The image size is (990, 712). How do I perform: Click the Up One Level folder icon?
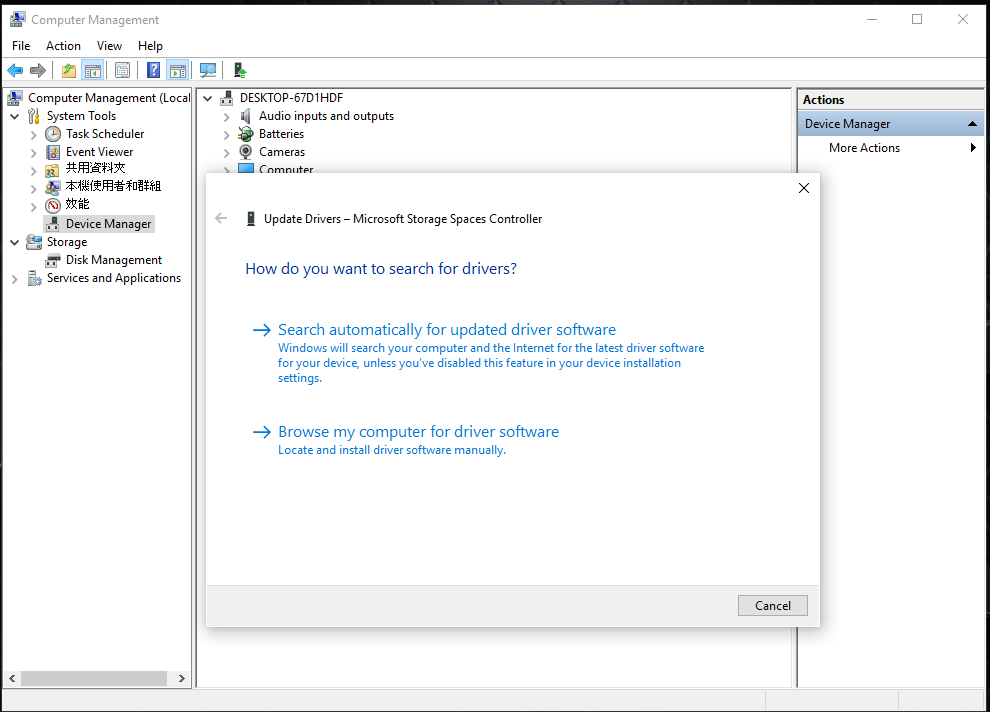(x=68, y=70)
